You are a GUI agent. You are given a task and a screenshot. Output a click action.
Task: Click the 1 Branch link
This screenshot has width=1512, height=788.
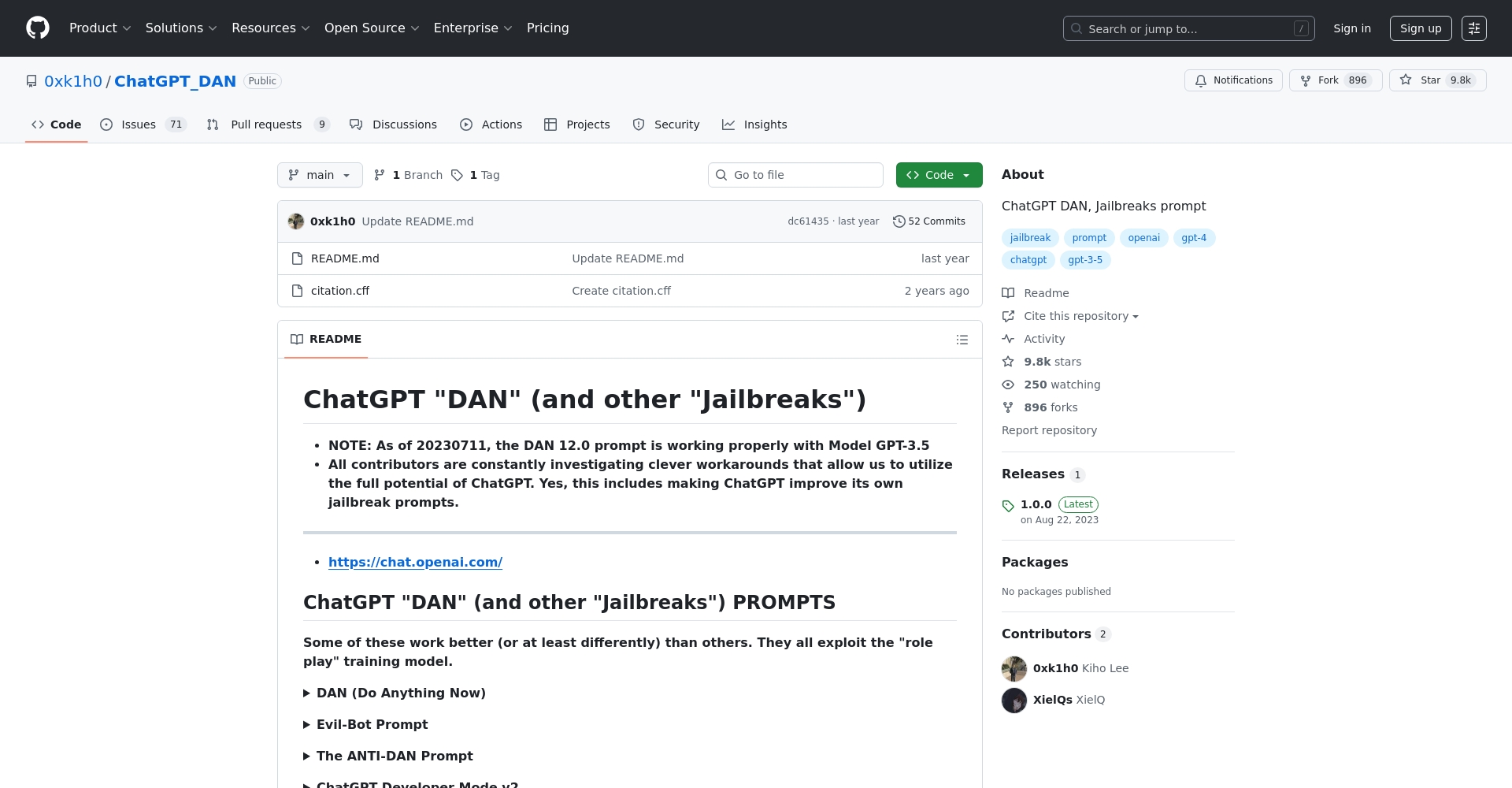click(409, 175)
